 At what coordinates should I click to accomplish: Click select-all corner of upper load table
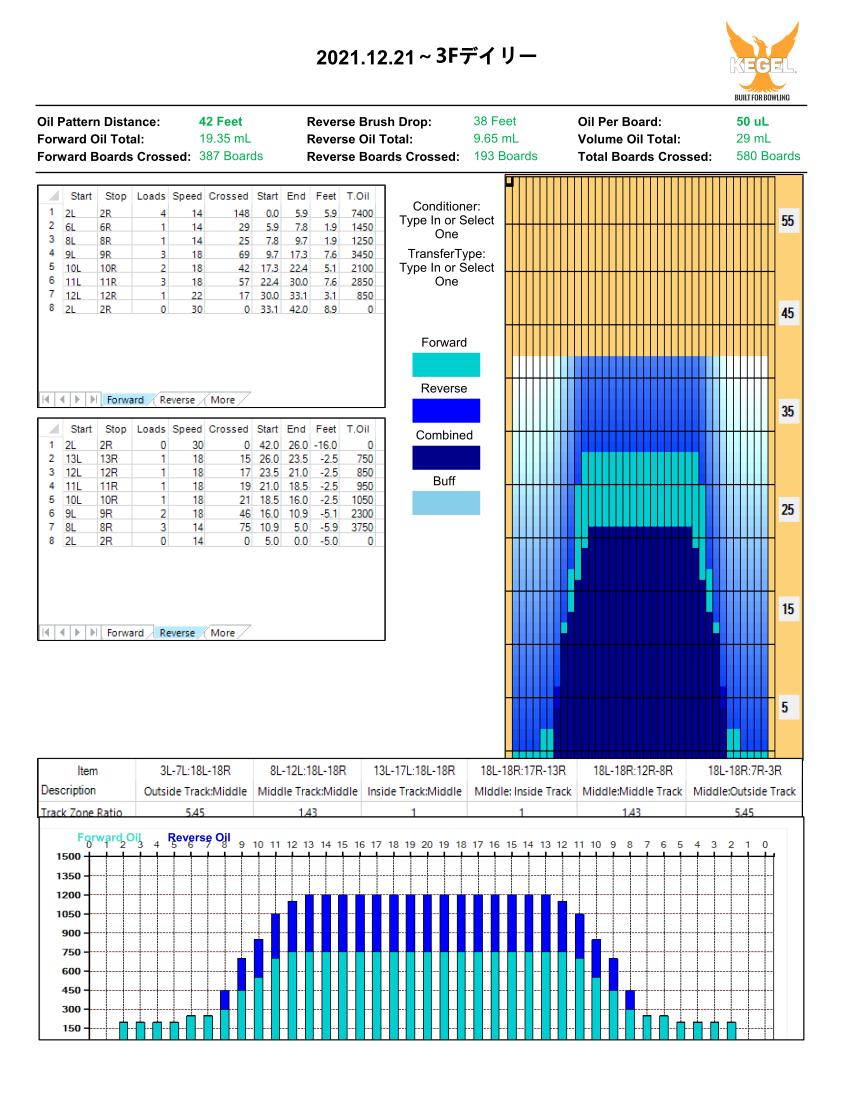pos(53,196)
